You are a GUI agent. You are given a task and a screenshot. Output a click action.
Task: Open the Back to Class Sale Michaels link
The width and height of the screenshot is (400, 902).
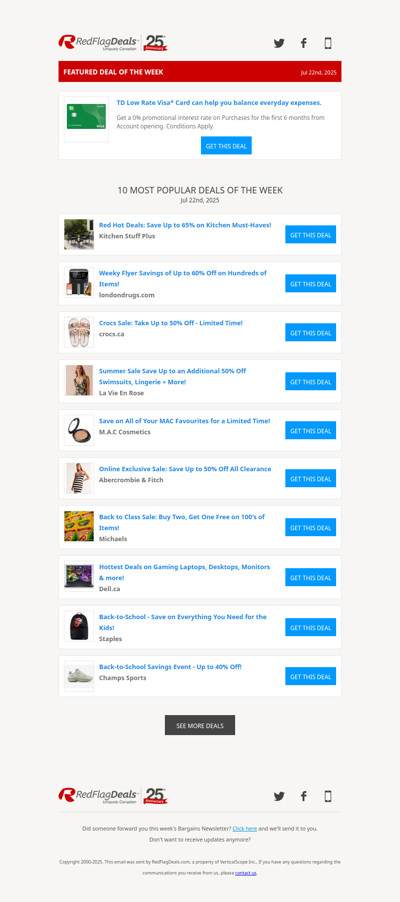click(x=182, y=522)
